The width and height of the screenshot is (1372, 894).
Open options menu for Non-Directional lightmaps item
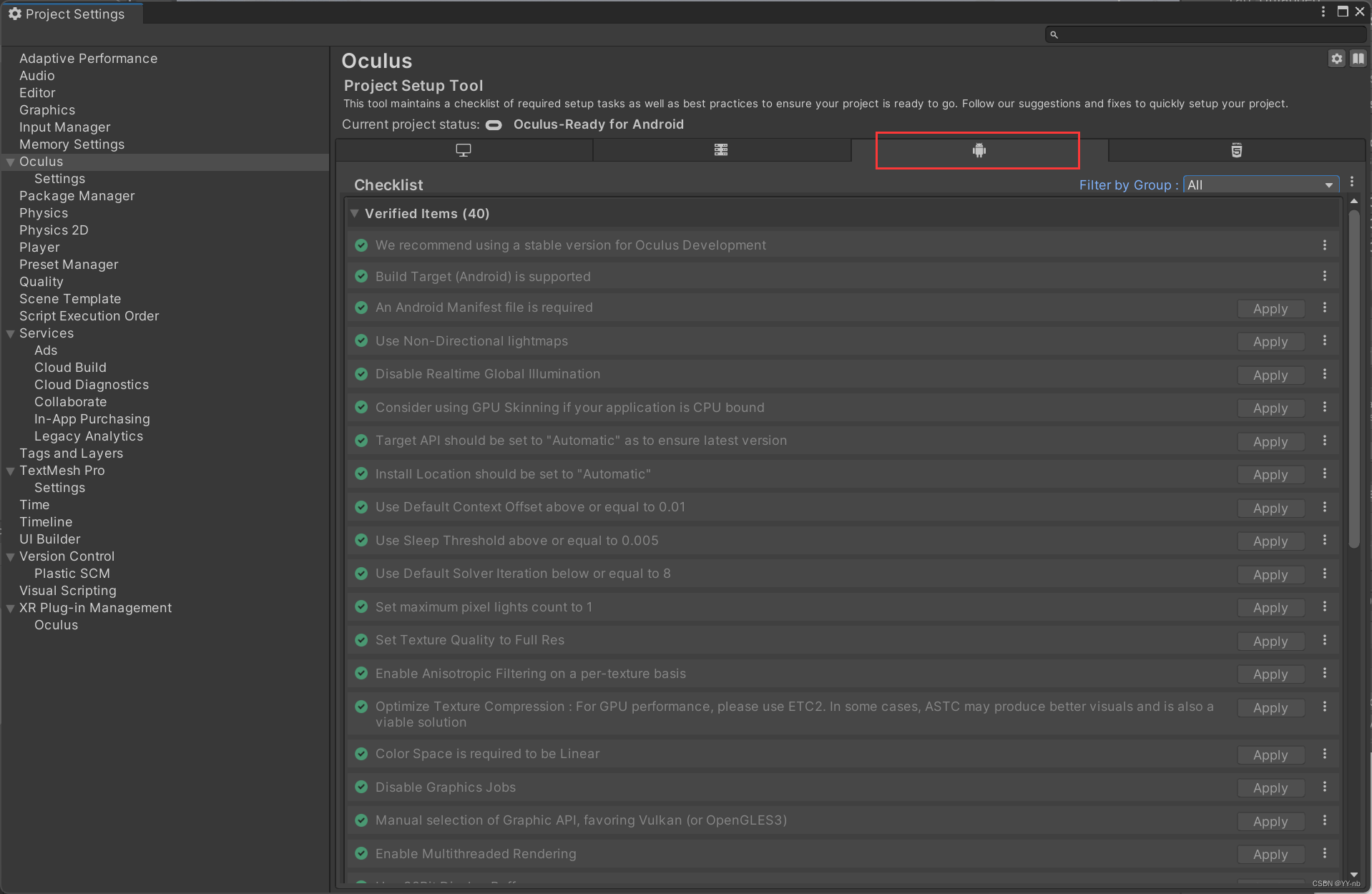(x=1324, y=340)
